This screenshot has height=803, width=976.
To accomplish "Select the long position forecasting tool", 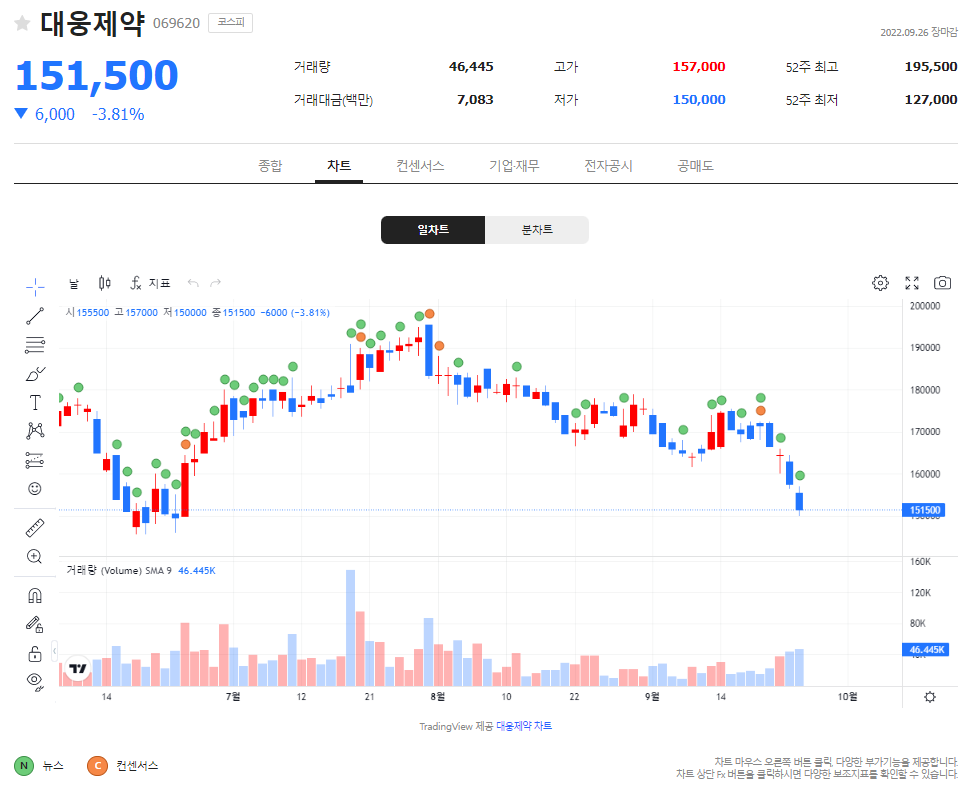I will click(35, 460).
